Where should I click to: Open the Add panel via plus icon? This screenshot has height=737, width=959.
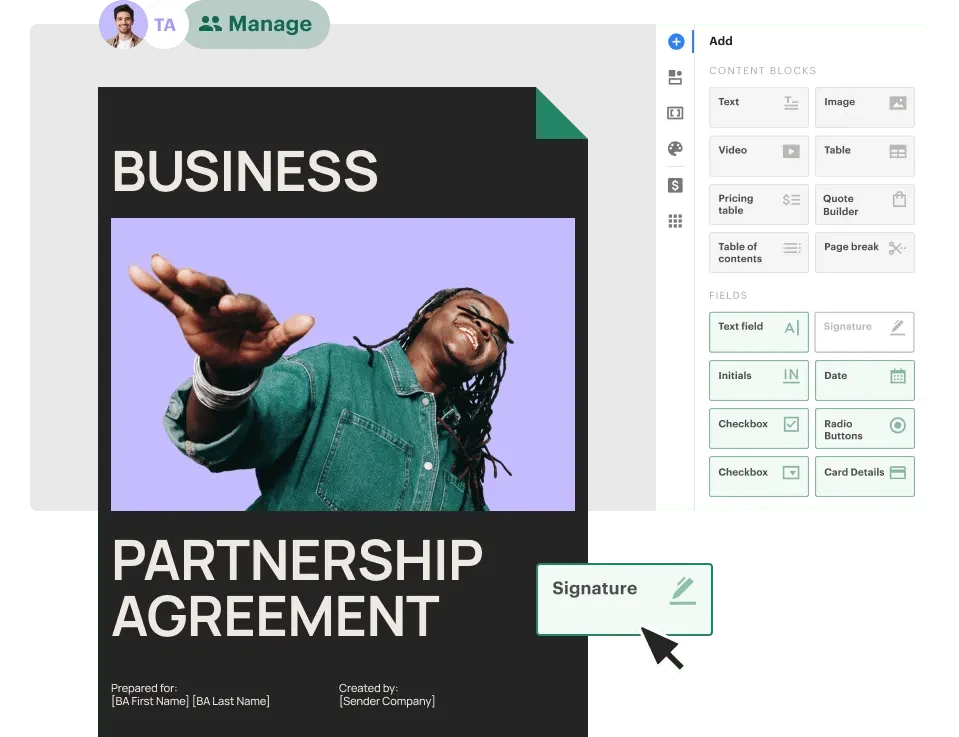click(675, 41)
